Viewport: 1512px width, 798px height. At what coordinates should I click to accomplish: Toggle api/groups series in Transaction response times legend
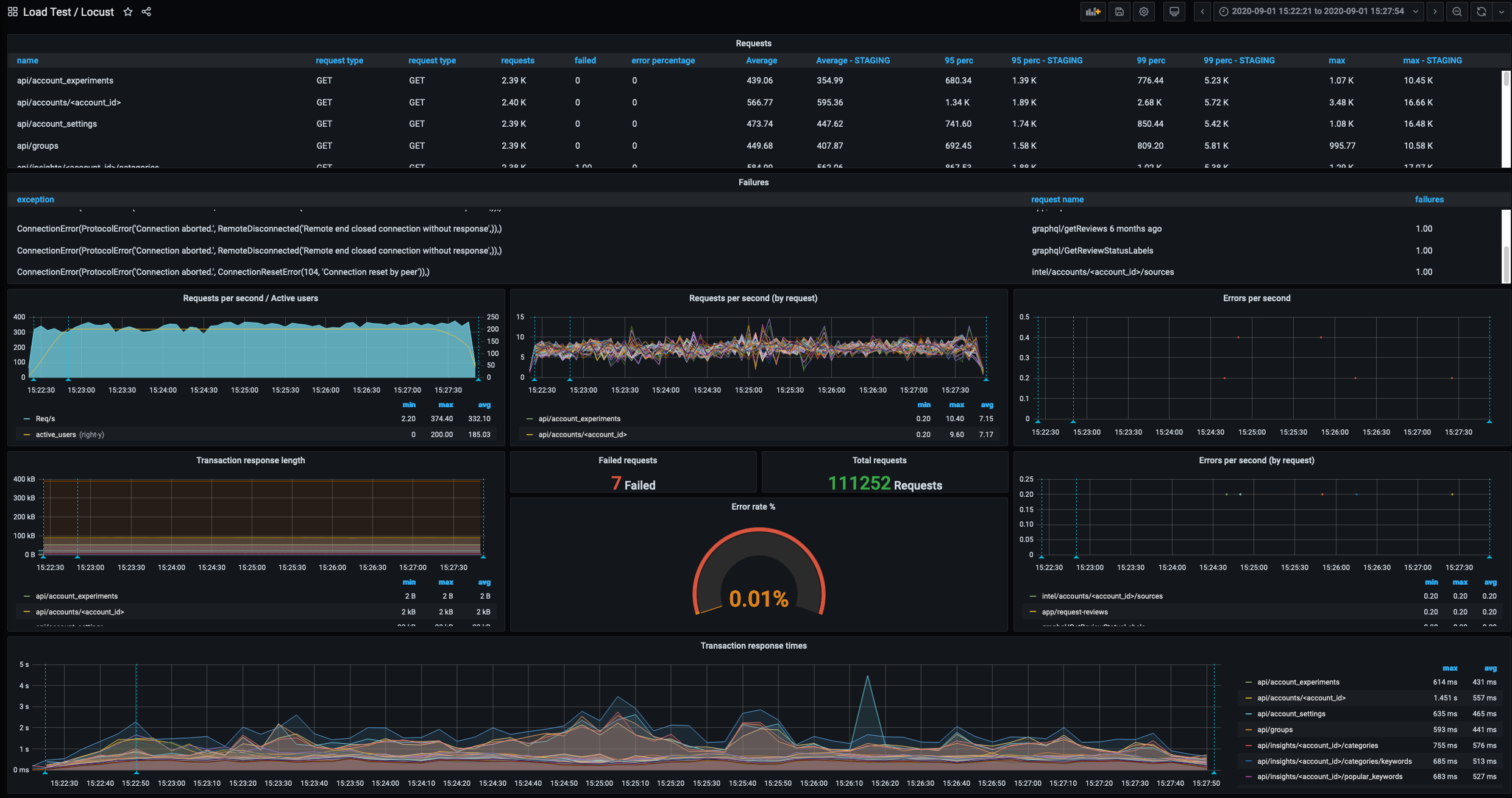(x=1274, y=729)
